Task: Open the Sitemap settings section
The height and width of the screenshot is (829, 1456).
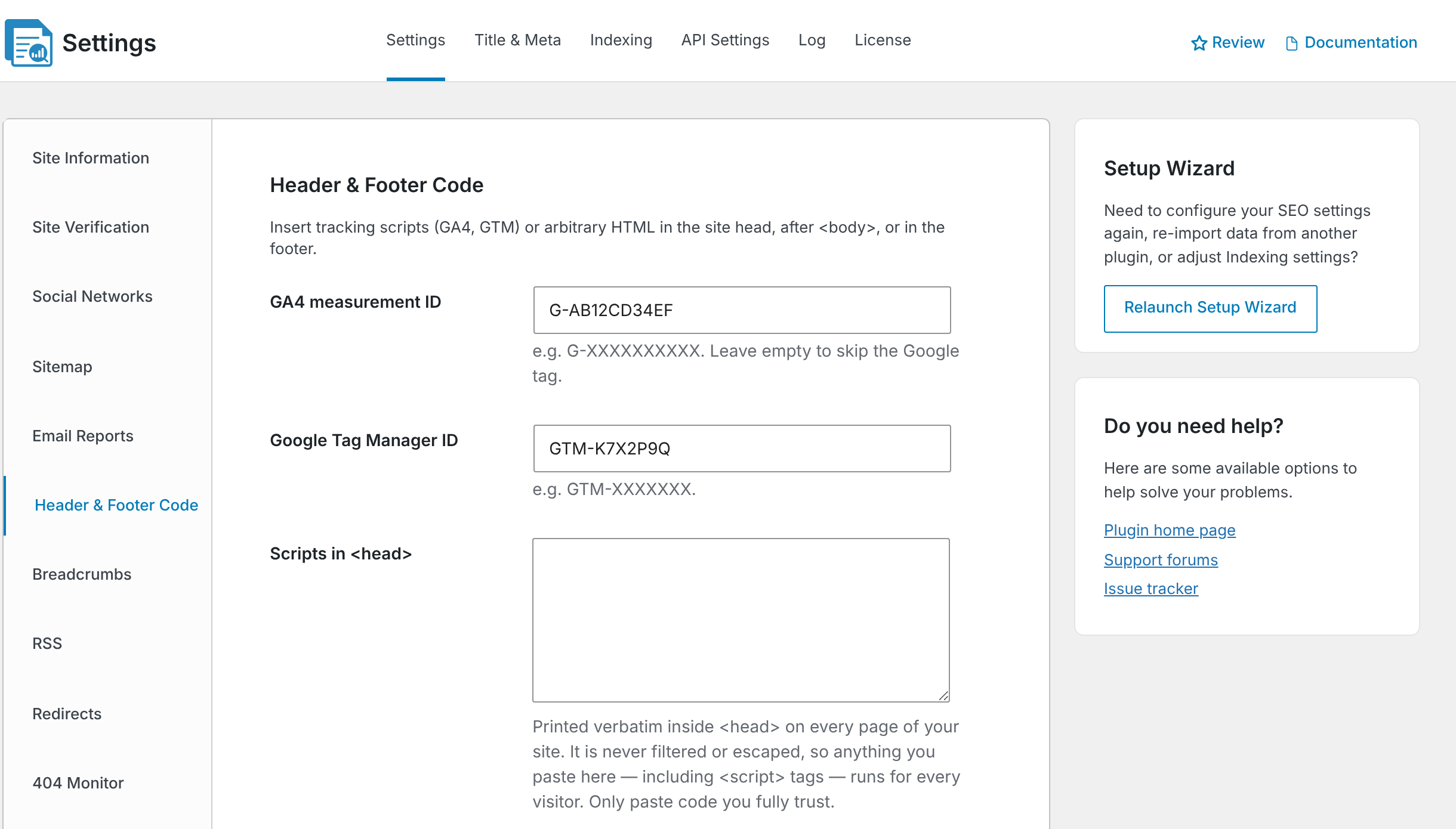Action: click(x=62, y=367)
